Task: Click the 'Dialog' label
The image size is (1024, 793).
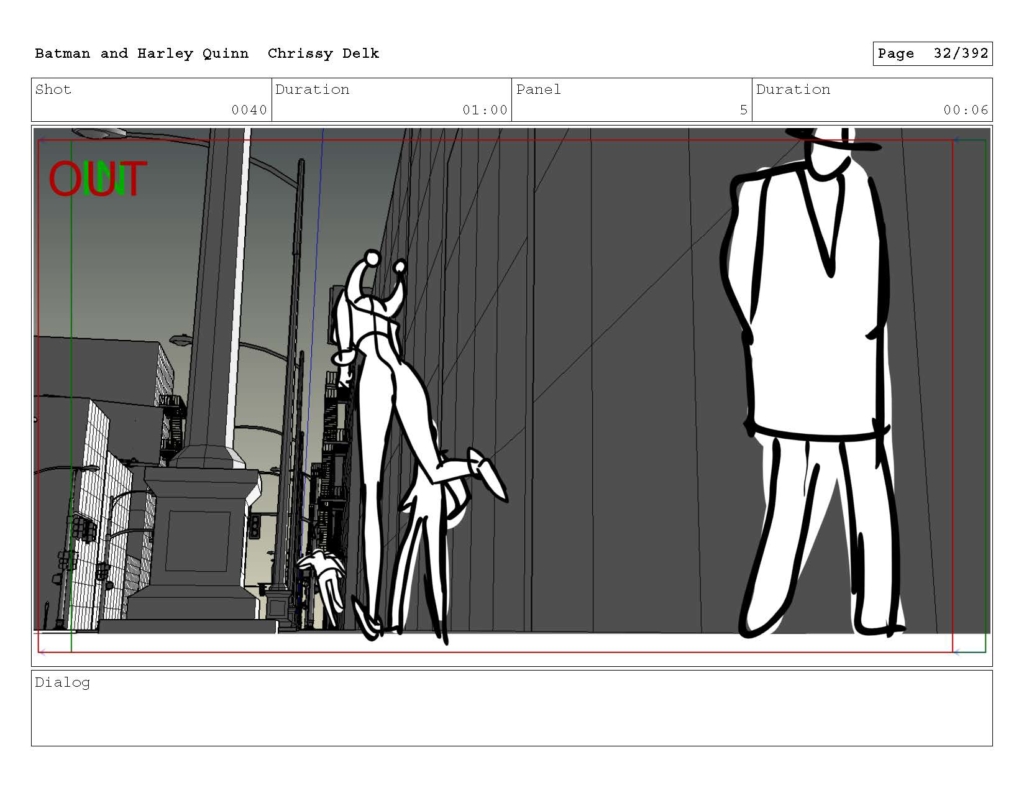Action: pyautogui.click(x=63, y=683)
